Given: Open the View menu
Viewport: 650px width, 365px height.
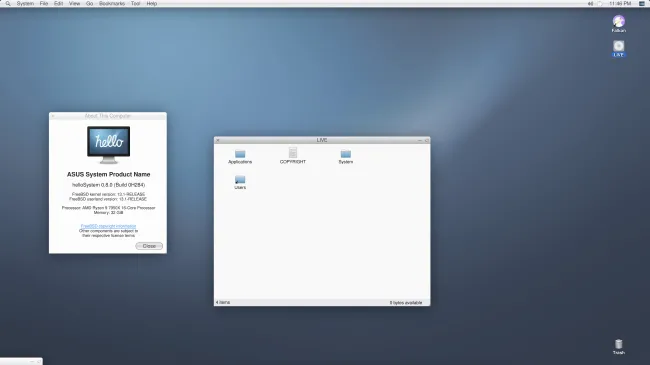Looking at the screenshot, I should coord(75,3).
